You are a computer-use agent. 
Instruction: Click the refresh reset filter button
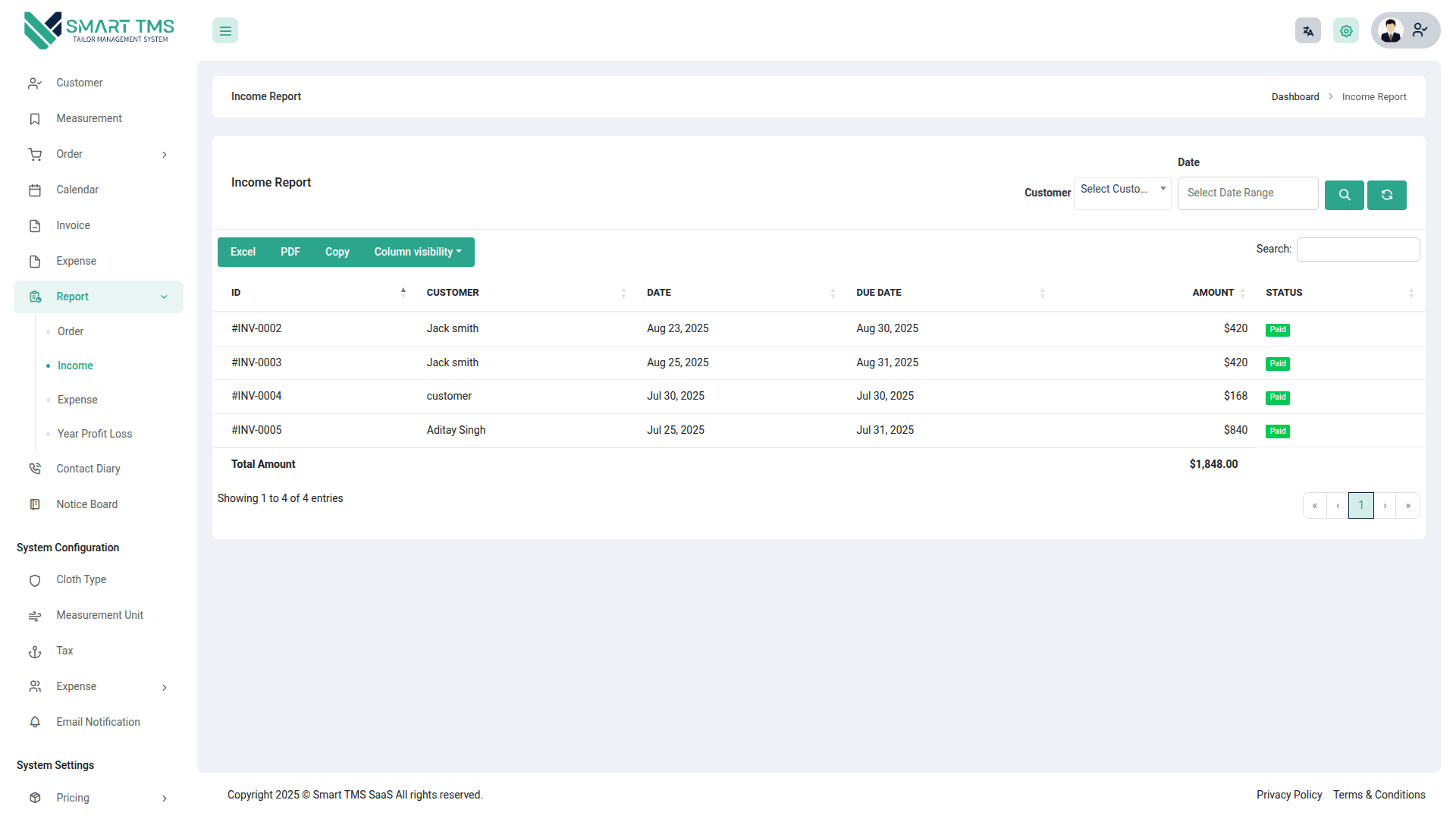[1386, 195]
